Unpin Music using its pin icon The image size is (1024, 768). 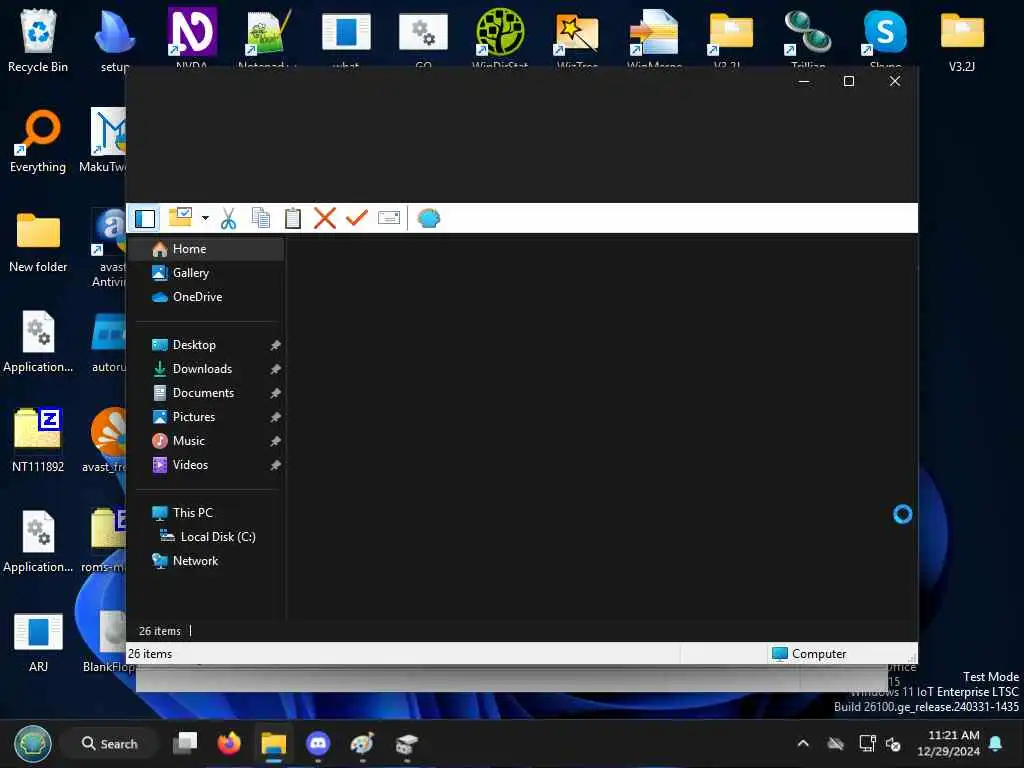276,441
